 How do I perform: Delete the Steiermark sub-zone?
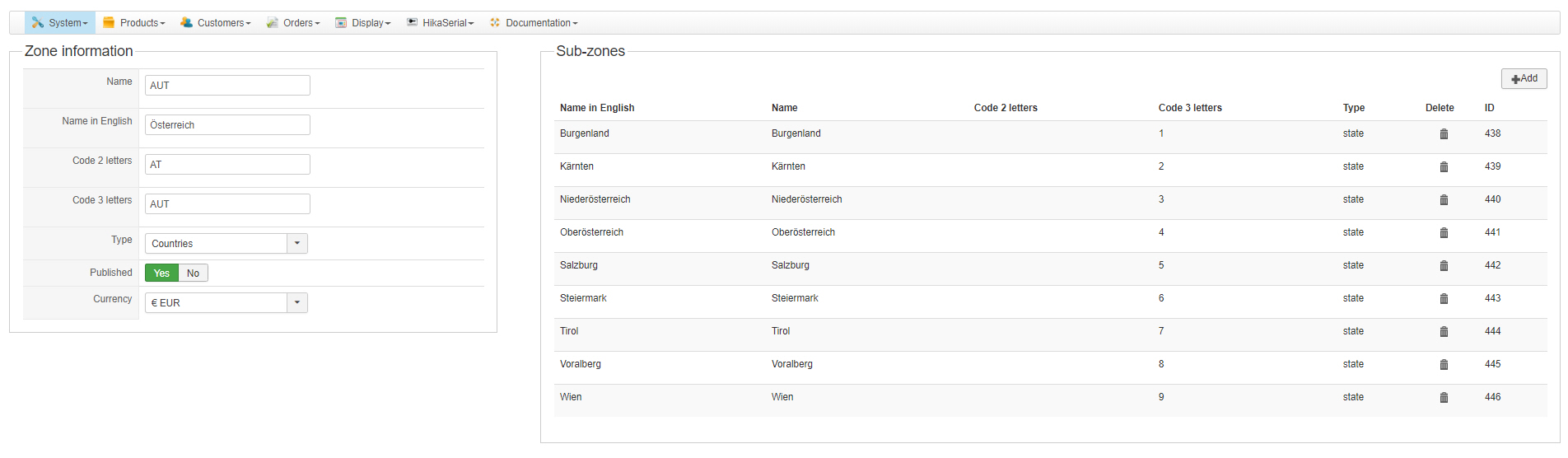[x=1444, y=299]
